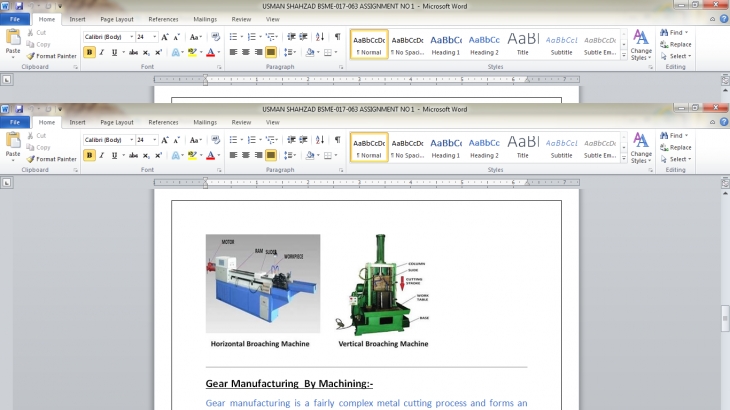Click Multilevel List icon in front window
This screenshot has height=410, width=730.
click(270, 140)
